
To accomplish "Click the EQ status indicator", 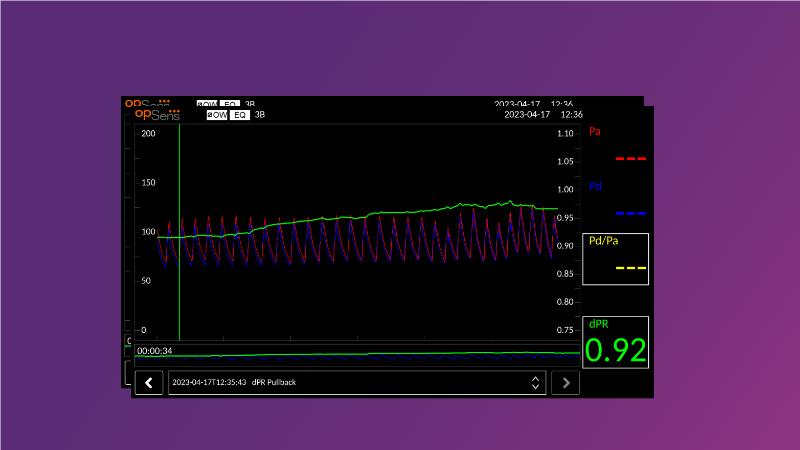I will click(240, 115).
